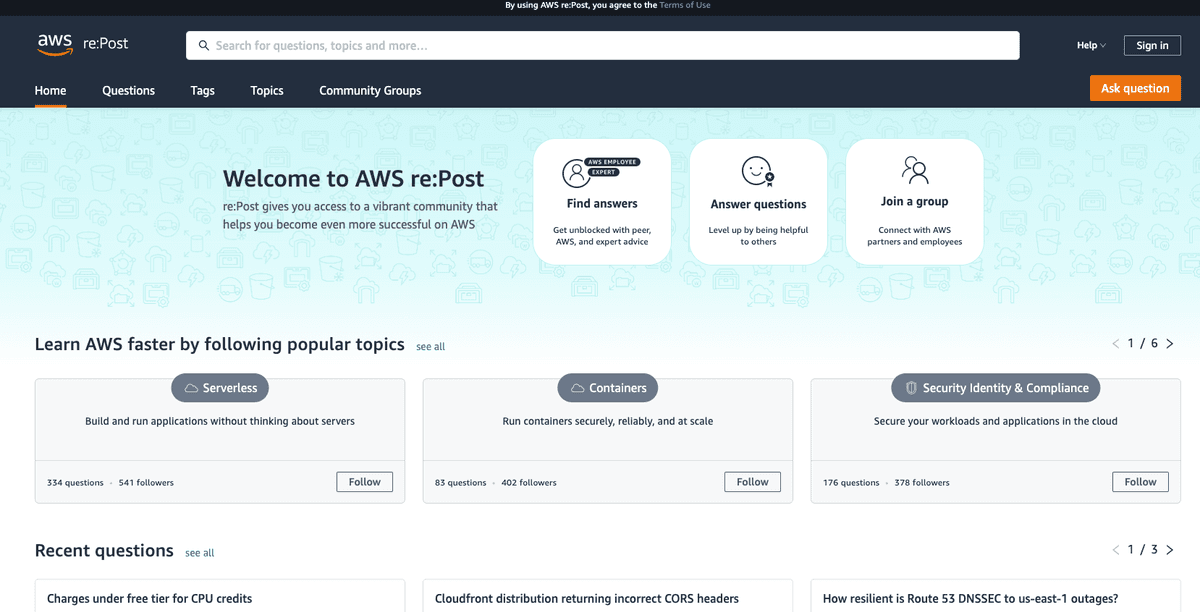The image size is (1200, 612).
Task: Open the Community Groups section
Action: pyautogui.click(x=370, y=90)
